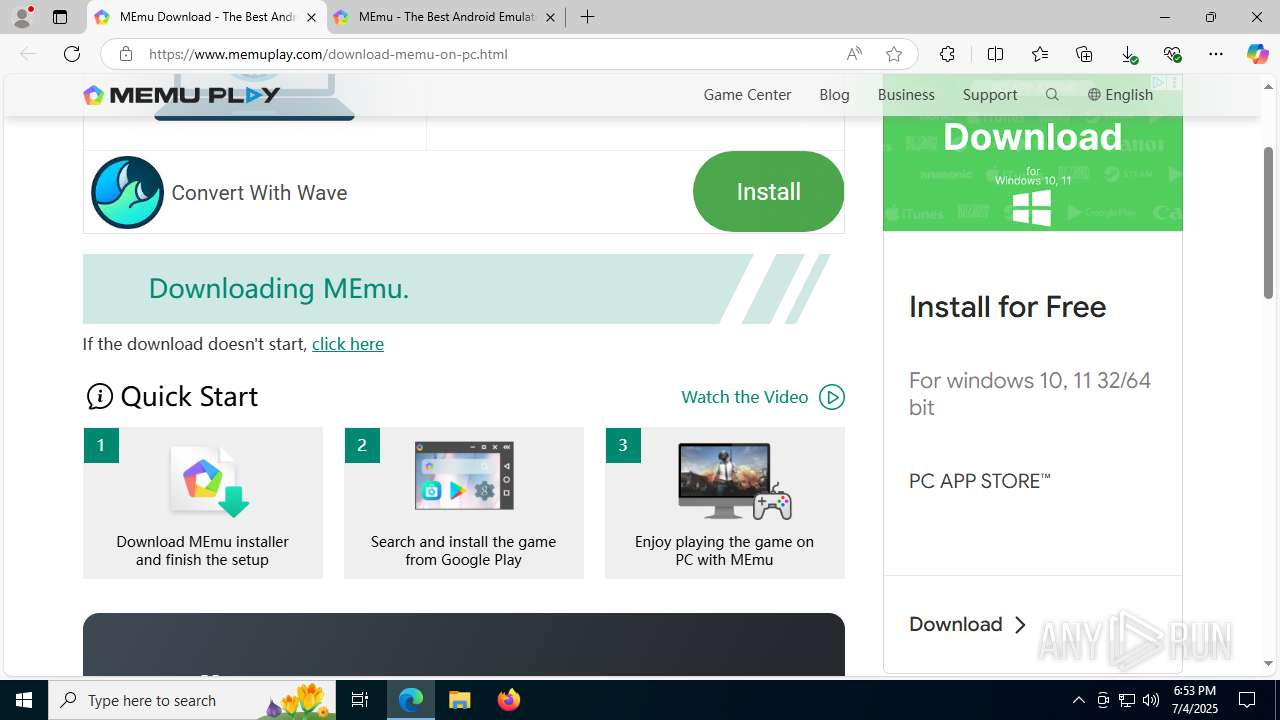Click the site search magnifier icon
This screenshot has width=1280, height=720.
(x=1052, y=94)
